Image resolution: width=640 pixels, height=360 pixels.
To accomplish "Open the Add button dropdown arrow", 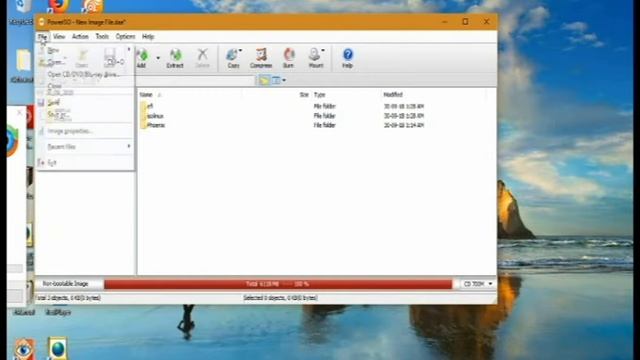I will pos(158,58).
